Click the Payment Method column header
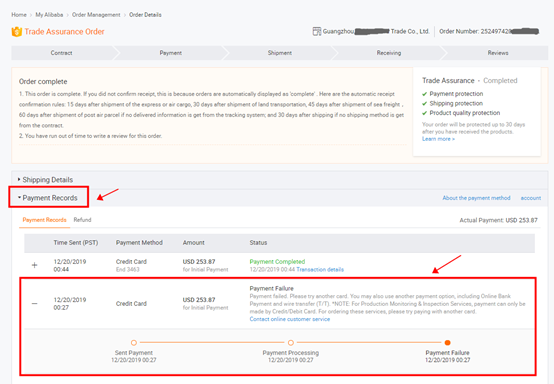 coord(139,243)
